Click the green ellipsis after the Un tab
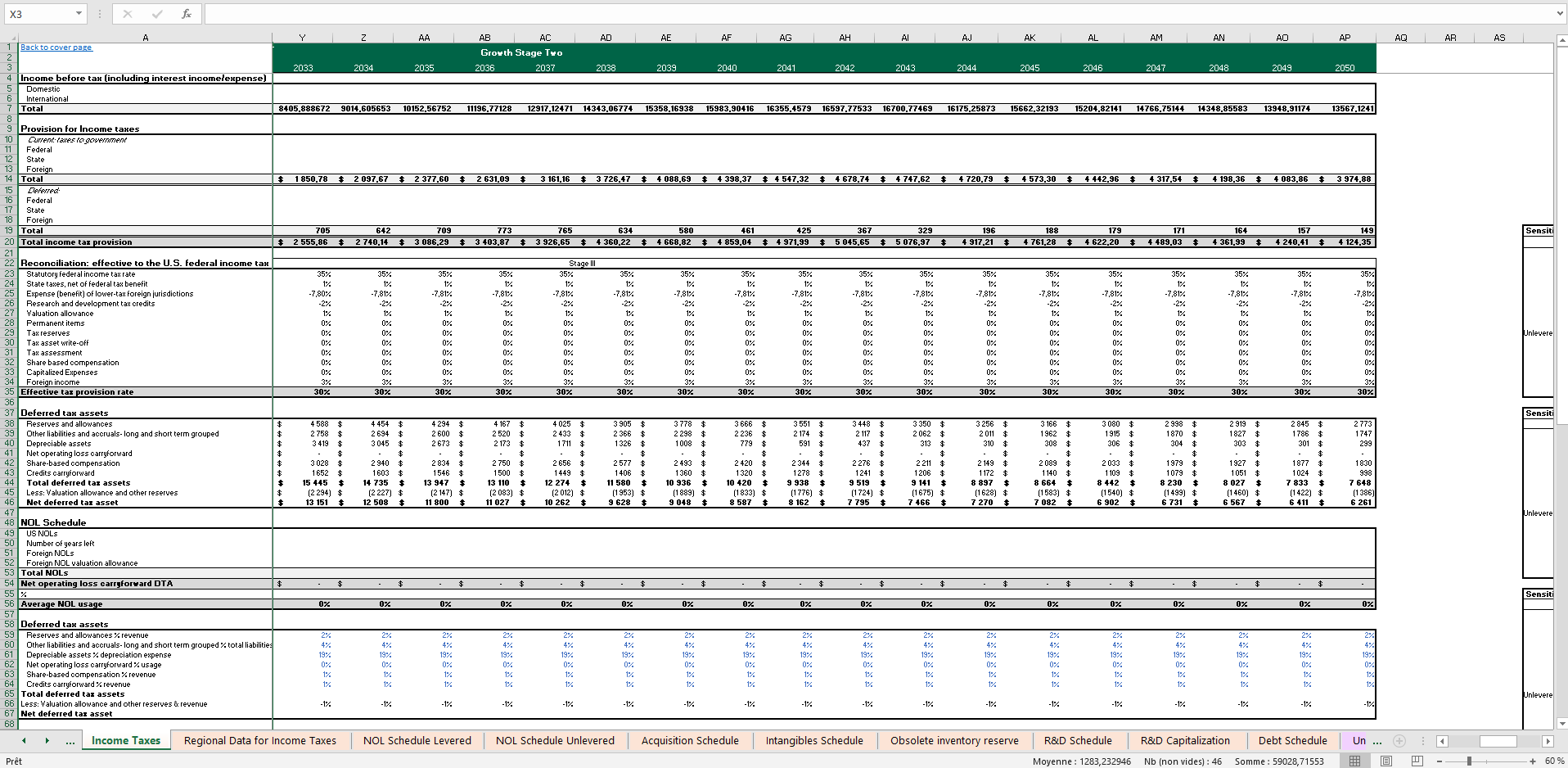 (1377, 742)
